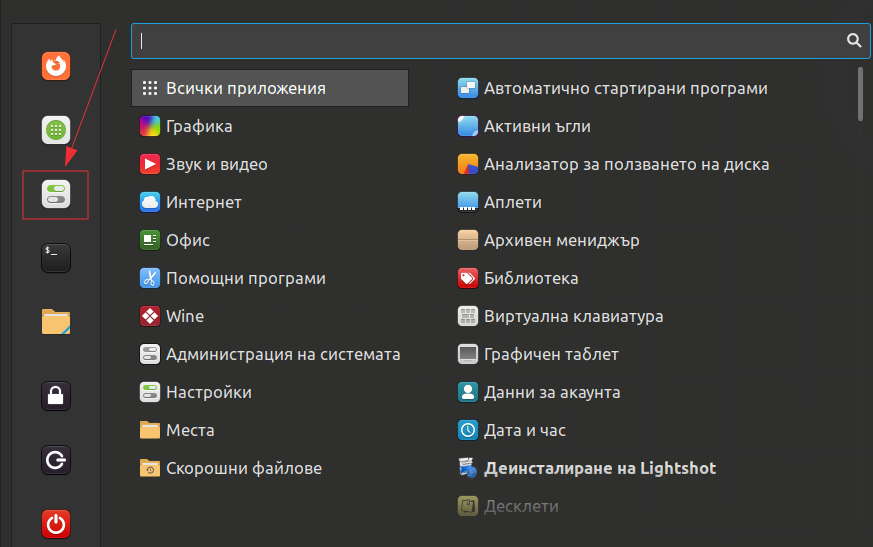Open the Помощни програми category

pos(270,278)
